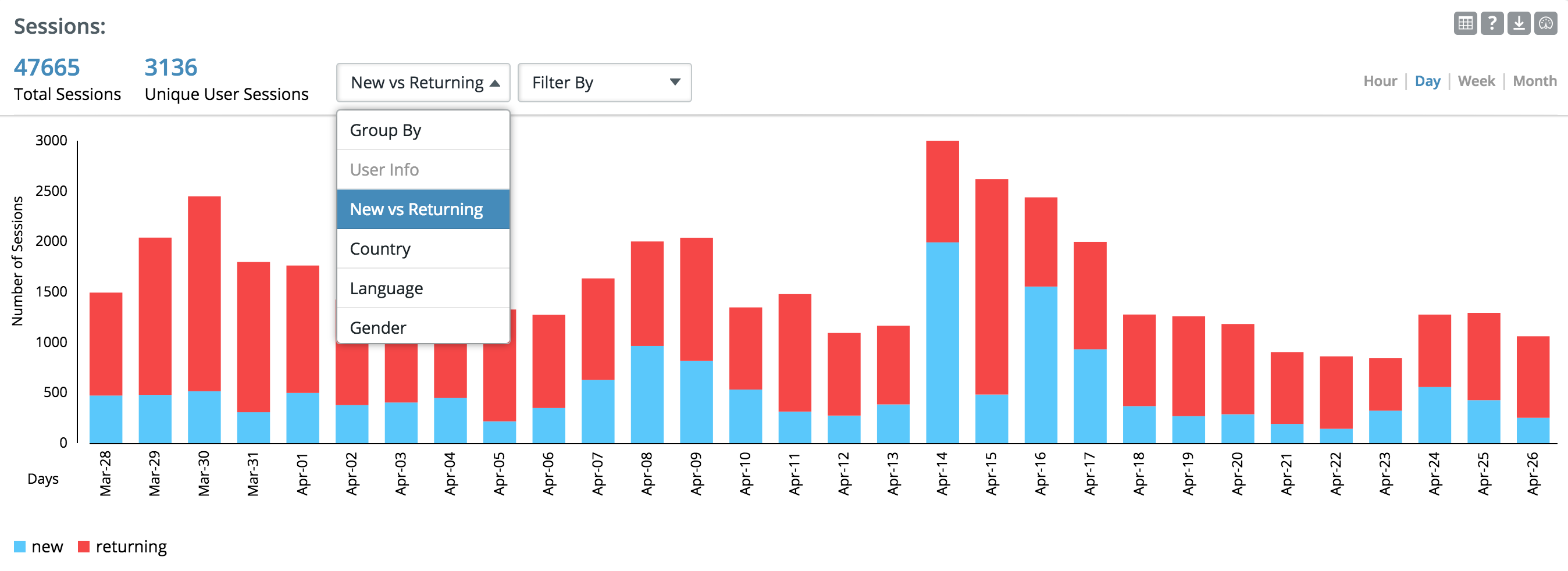Click the Apr-20 x-axis label
1568x571 pixels.
(1238, 473)
